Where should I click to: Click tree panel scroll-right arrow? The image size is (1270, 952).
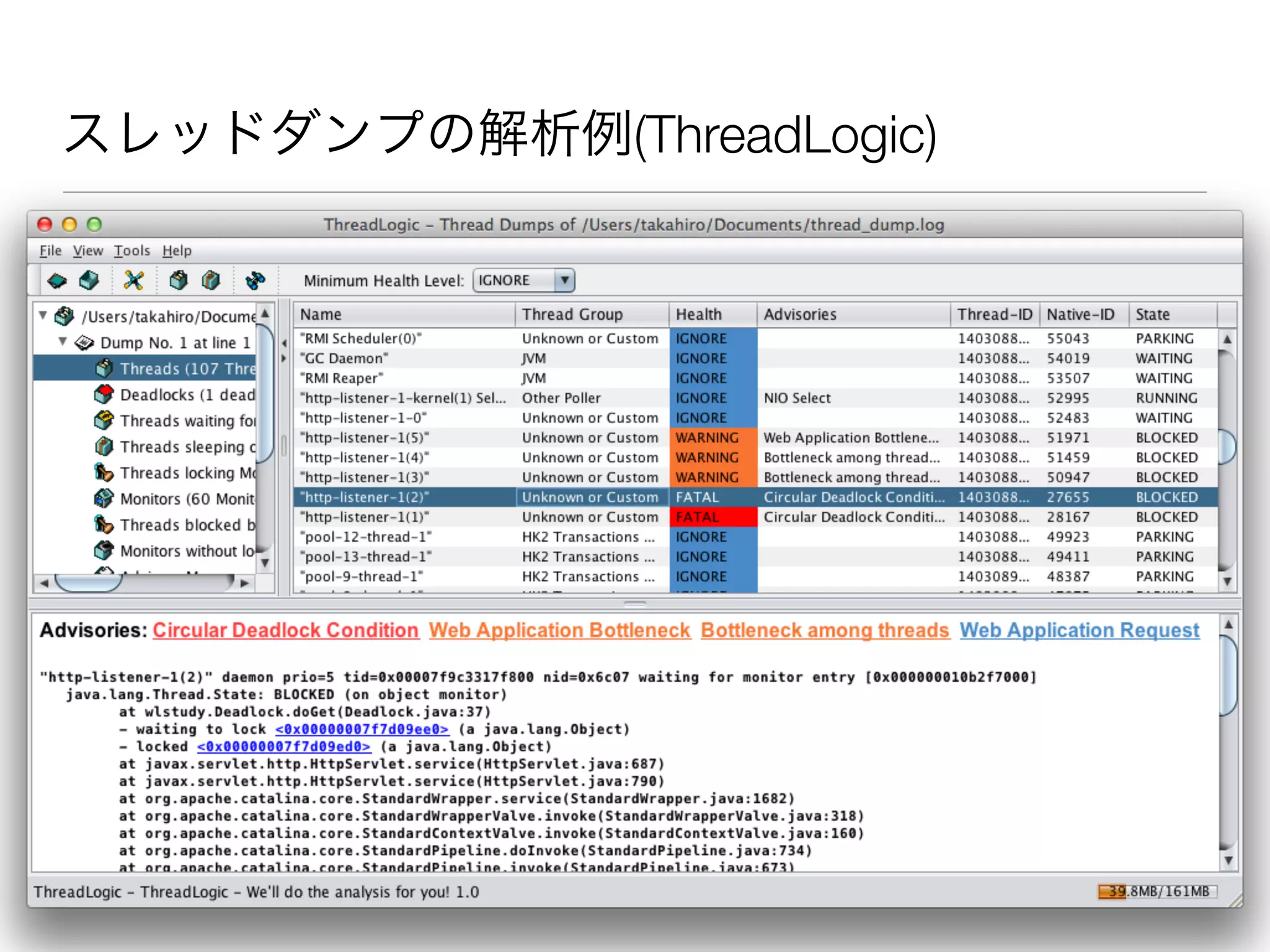(244, 583)
